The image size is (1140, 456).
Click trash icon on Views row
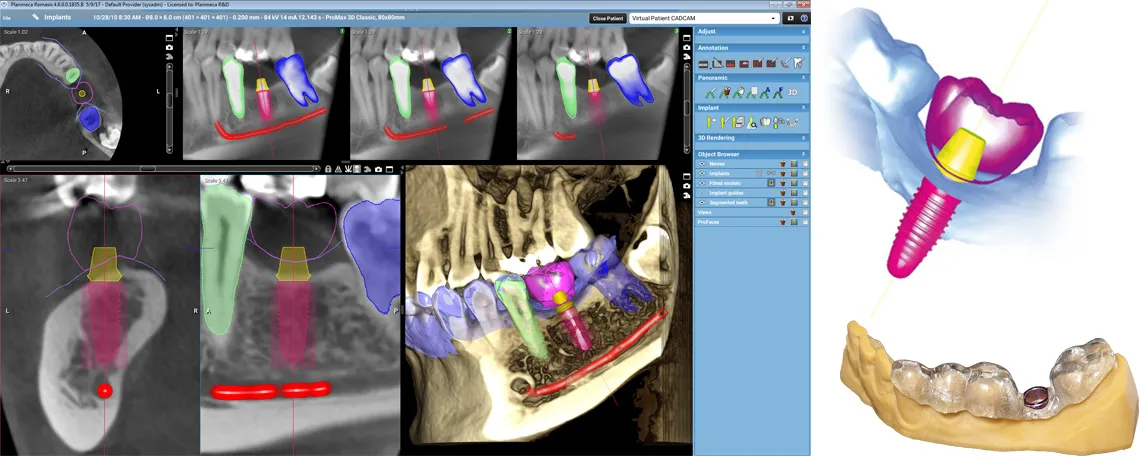click(793, 212)
